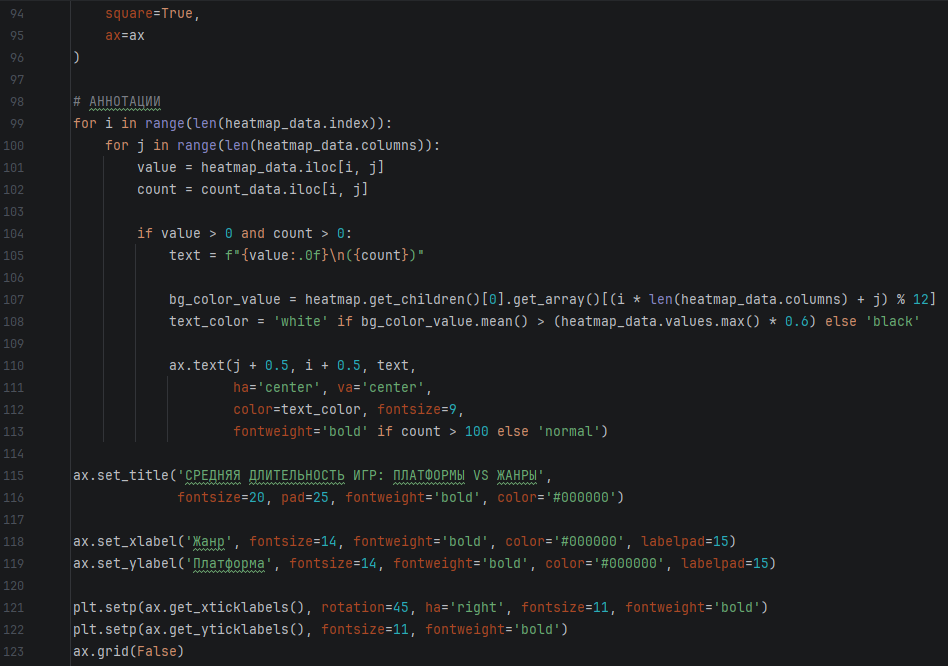Place cursor on "square=True" argument
Screen dimensions: 948x666
[148, 14]
